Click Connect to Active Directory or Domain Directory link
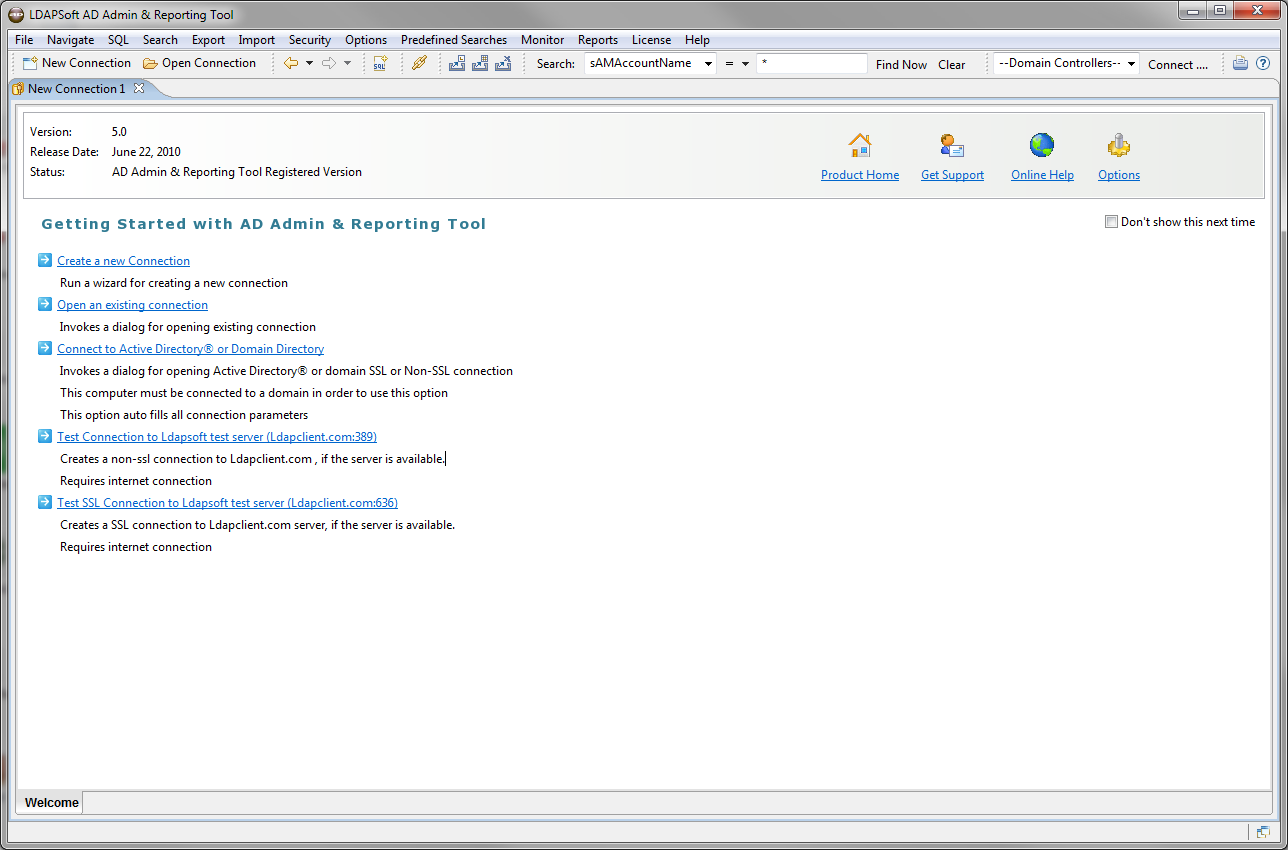Image resolution: width=1288 pixels, height=850 pixels. pos(190,349)
